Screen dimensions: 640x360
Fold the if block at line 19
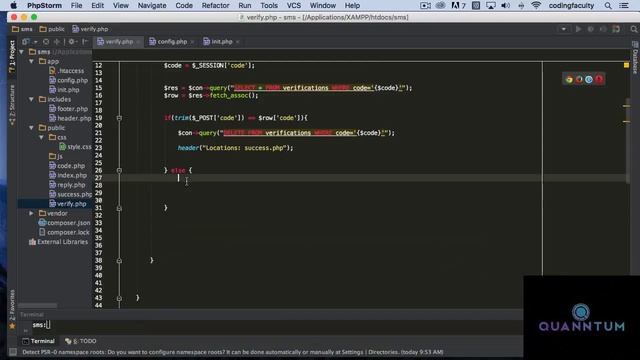(119, 118)
